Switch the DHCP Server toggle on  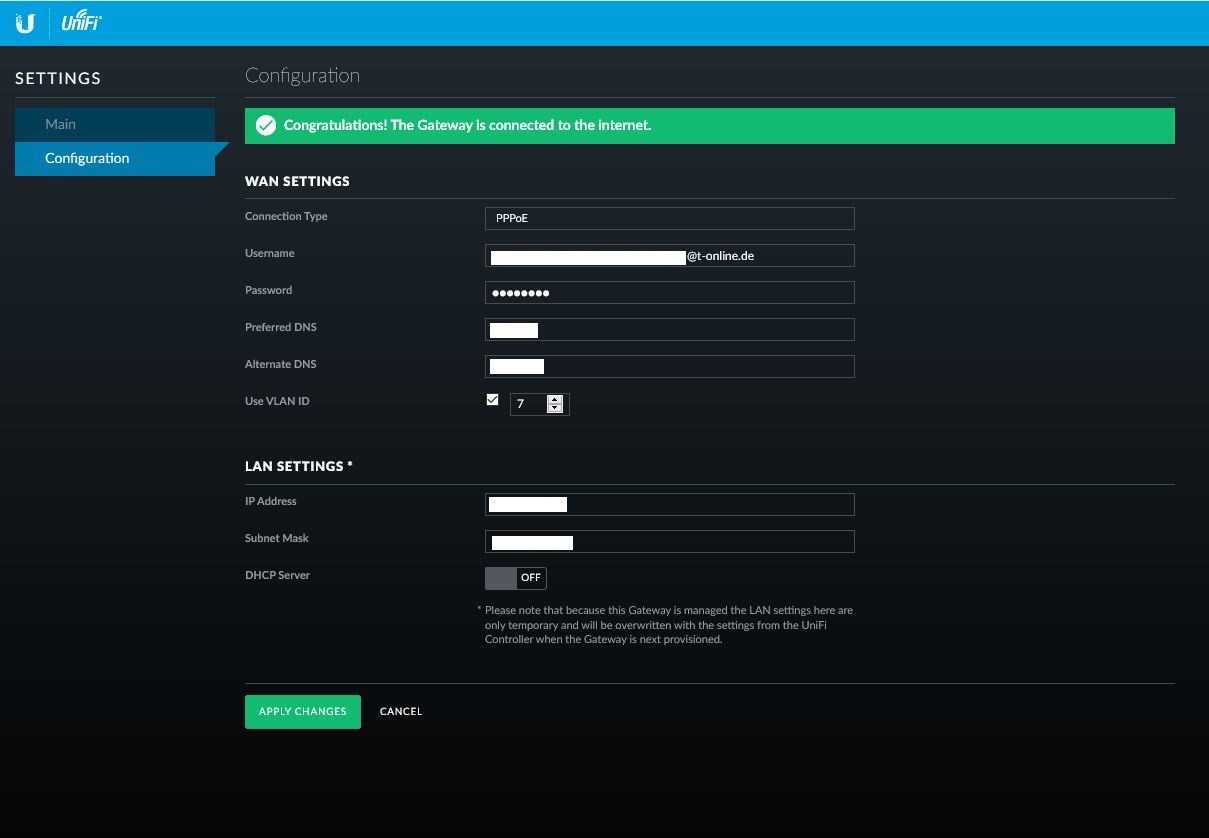click(x=515, y=578)
